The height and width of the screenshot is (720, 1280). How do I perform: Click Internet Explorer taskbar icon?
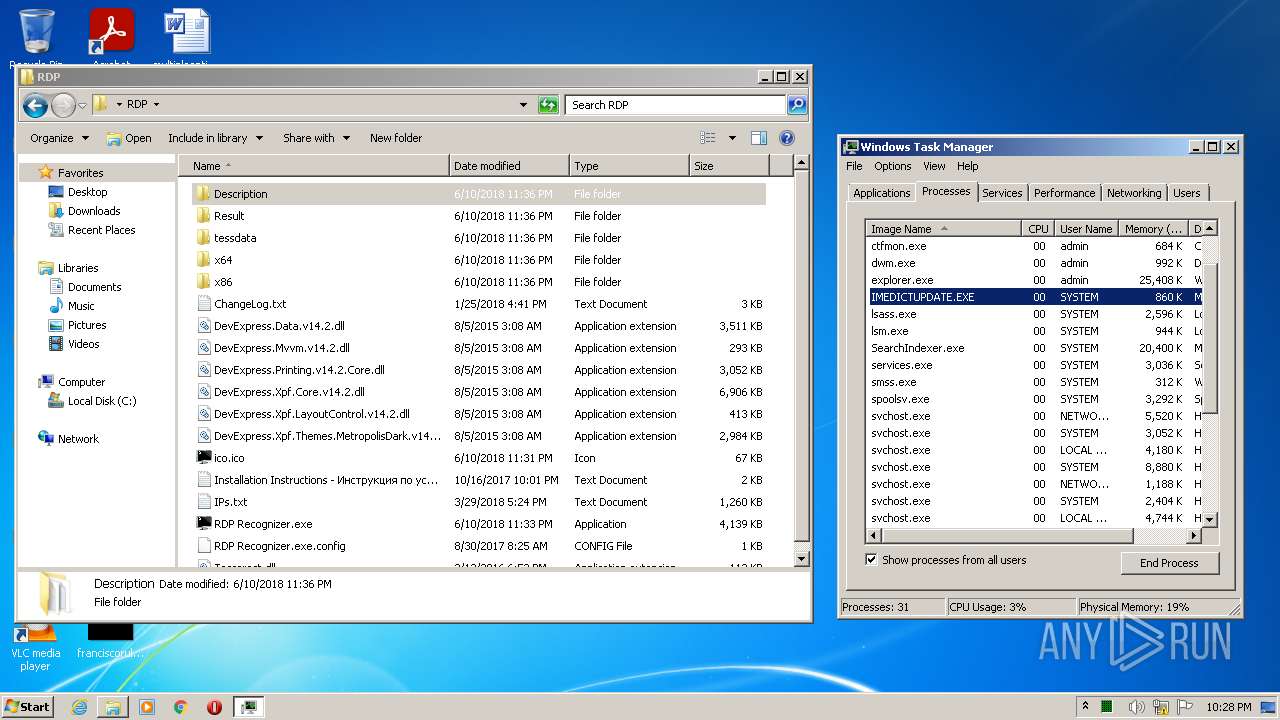(79, 707)
